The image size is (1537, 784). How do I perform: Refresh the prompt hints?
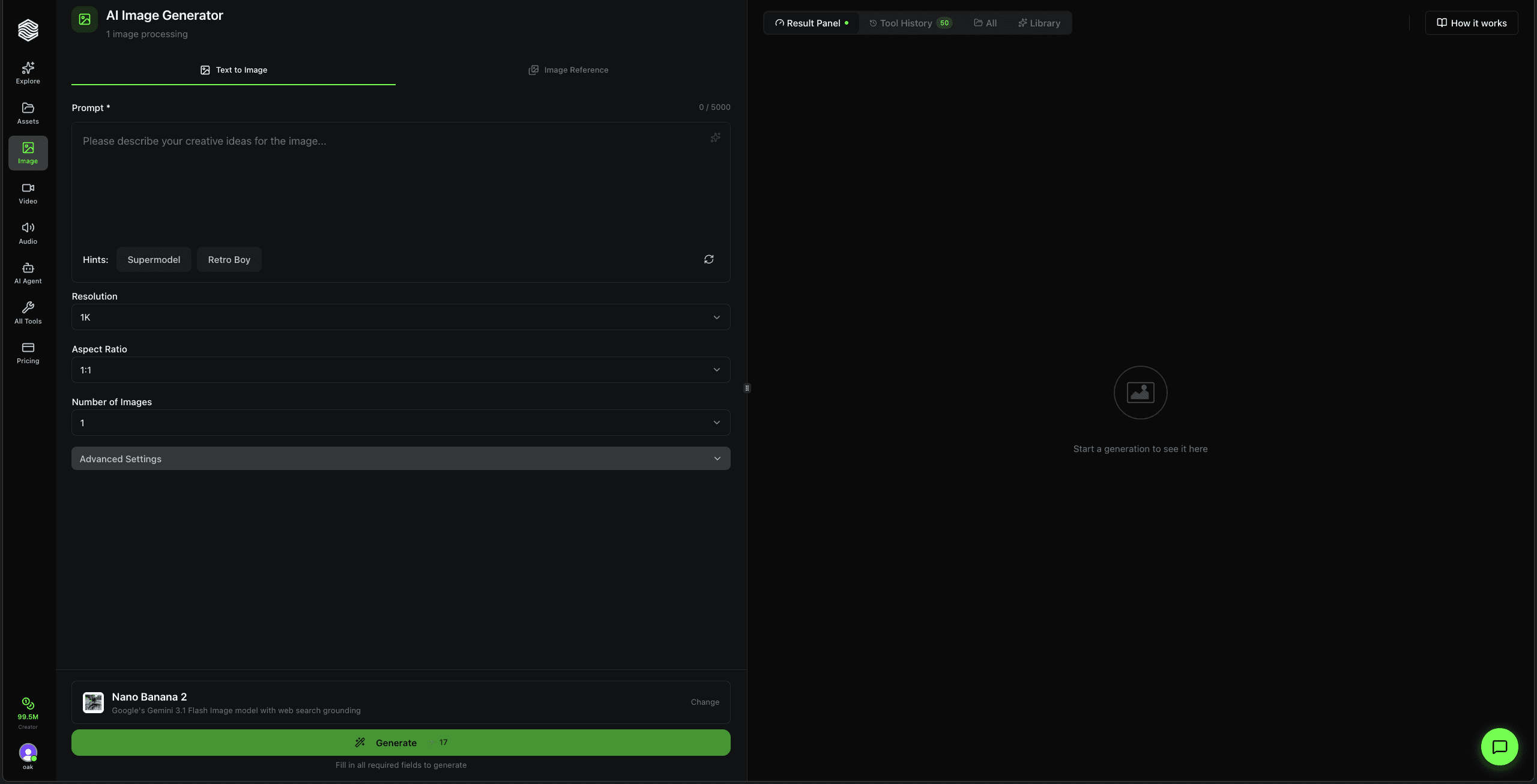(x=708, y=259)
